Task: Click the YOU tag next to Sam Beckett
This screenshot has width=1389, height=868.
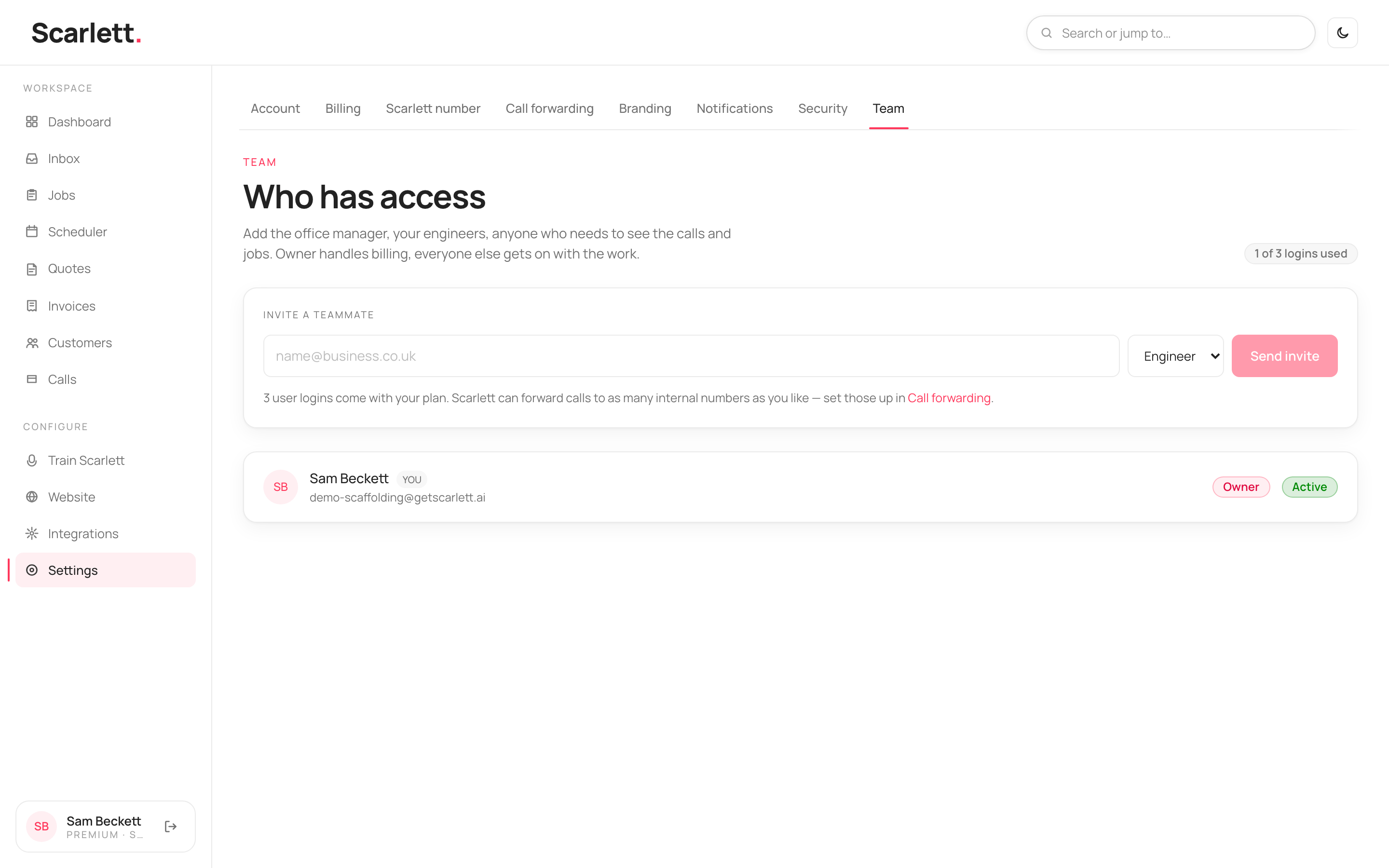Action: tap(411, 479)
